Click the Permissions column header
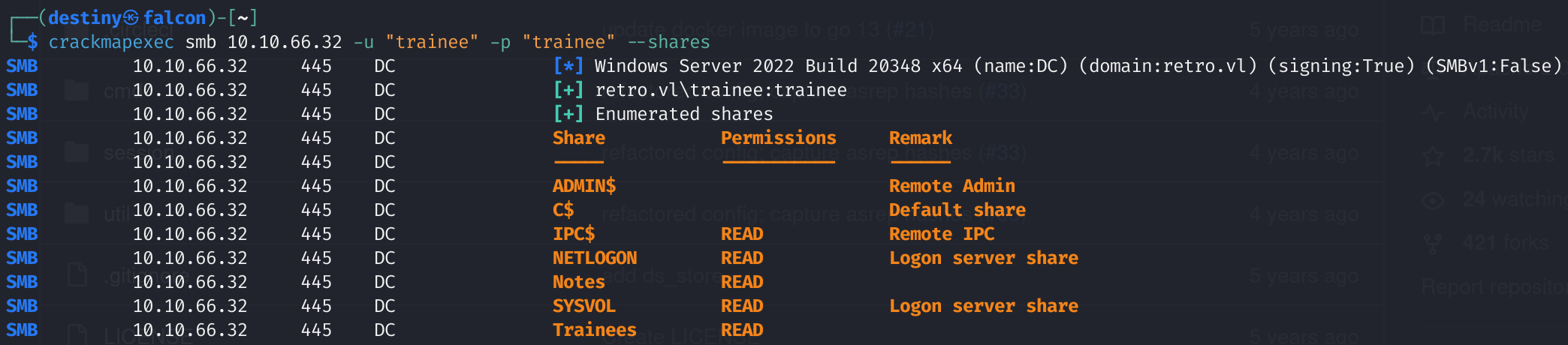Screen dimensions: 1568x345 [x=778, y=138]
